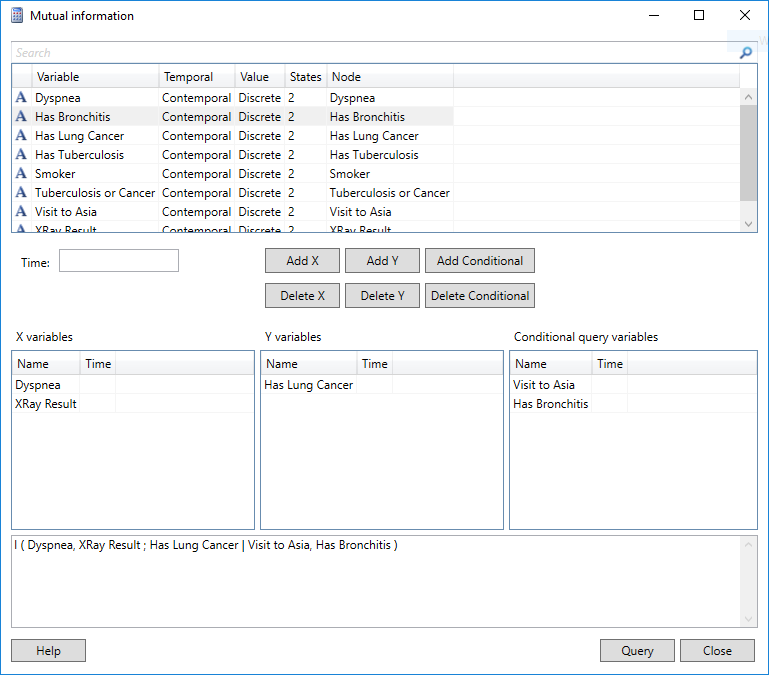769x675 pixels.
Task: Sort the variable list by Value column header
Action: tap(260, 77)
